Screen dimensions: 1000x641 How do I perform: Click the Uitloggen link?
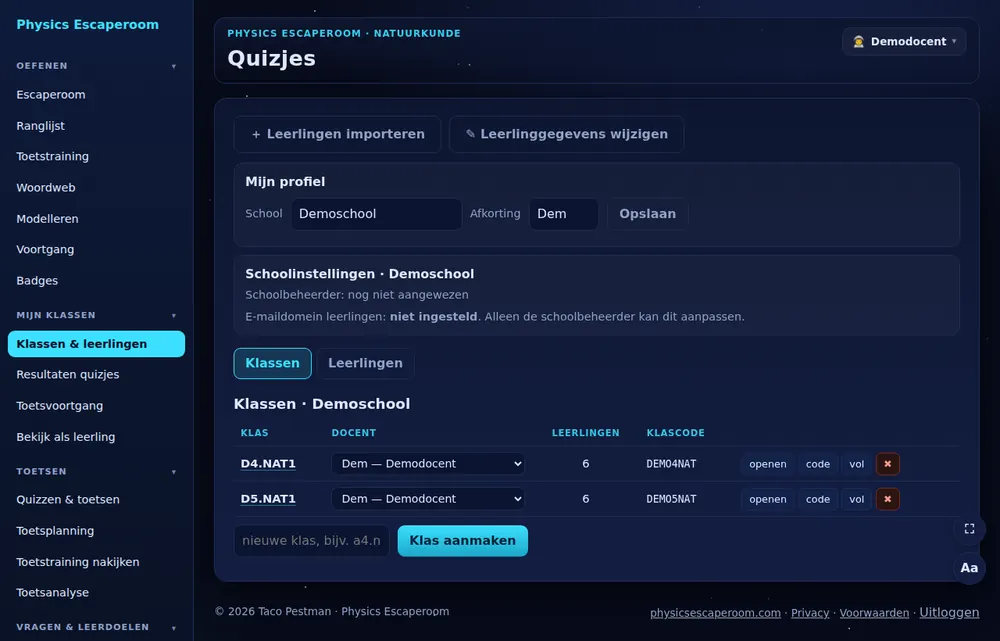tap(949, 612)
